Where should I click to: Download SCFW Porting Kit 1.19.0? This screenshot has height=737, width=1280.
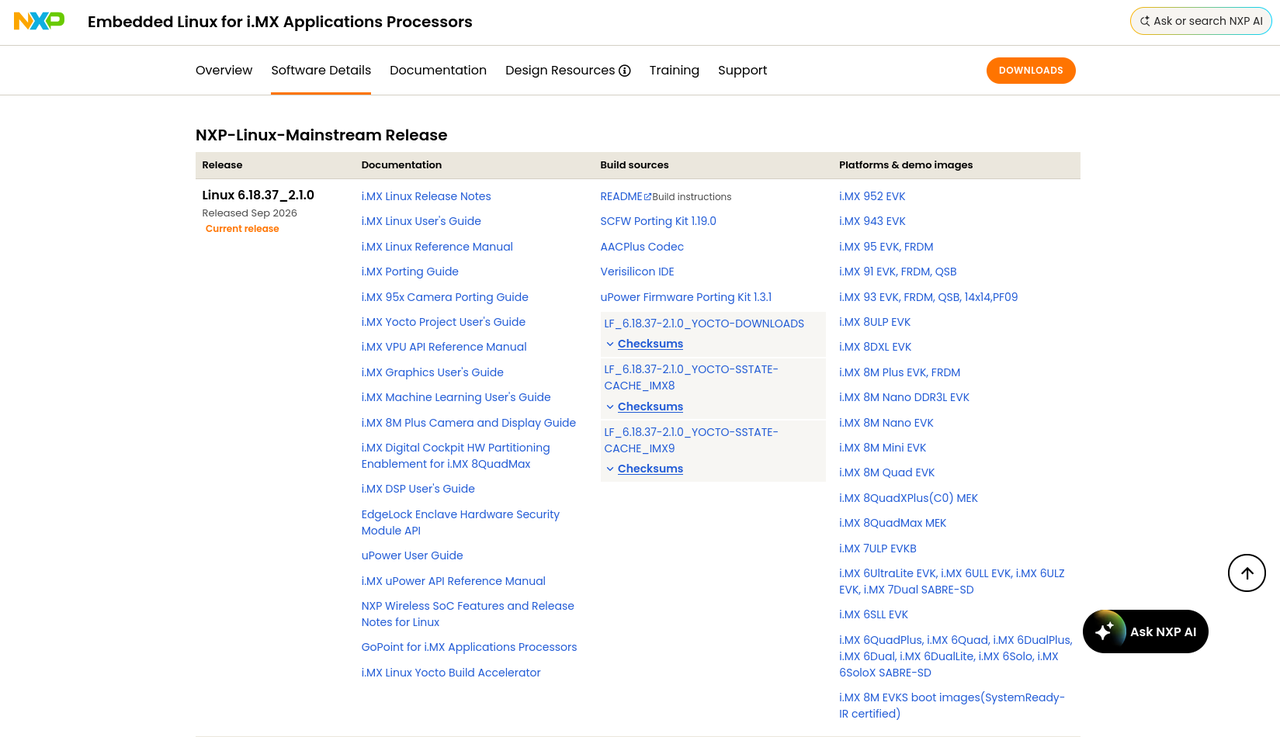click(658, 221)
